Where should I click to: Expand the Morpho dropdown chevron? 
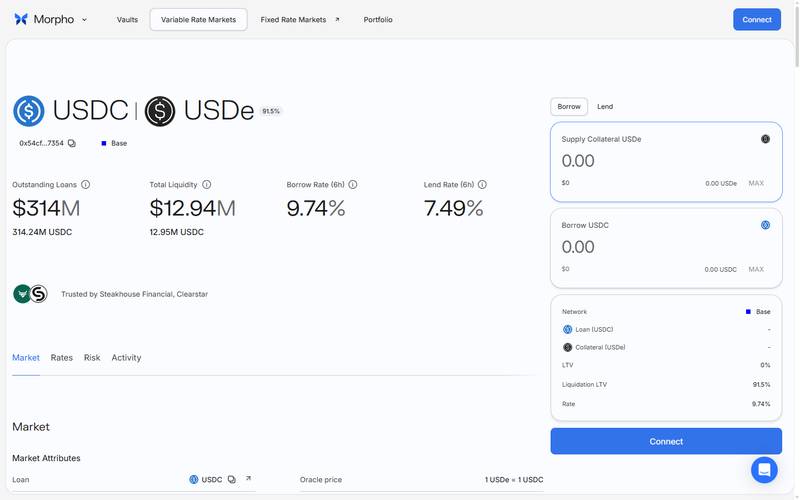pos(84,20)
